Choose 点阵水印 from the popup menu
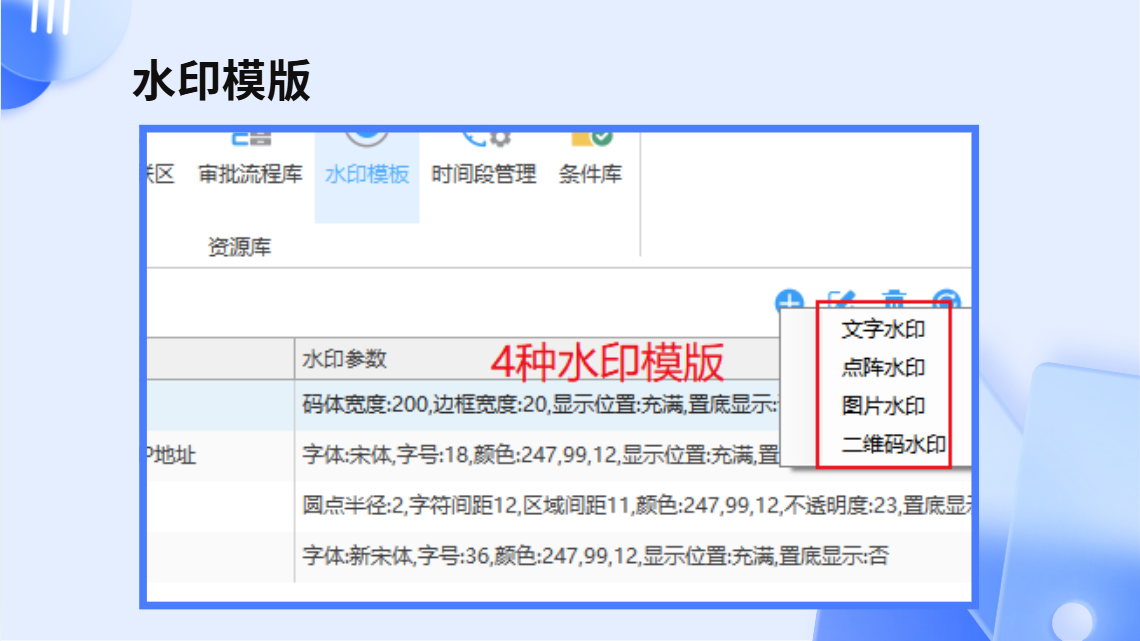 pos(883,368)
